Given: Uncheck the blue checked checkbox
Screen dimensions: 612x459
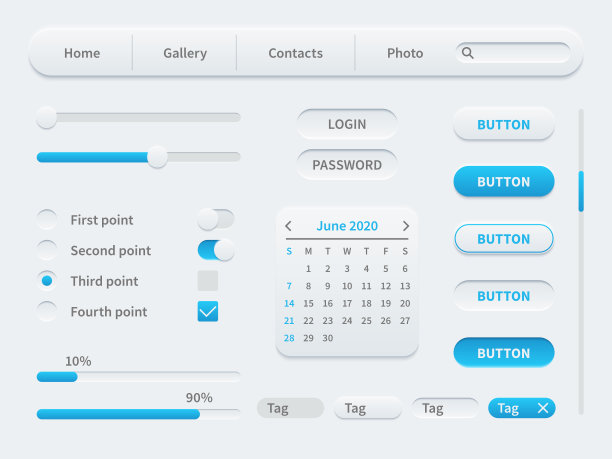Looking at the screenshot, I should point(208,311).
